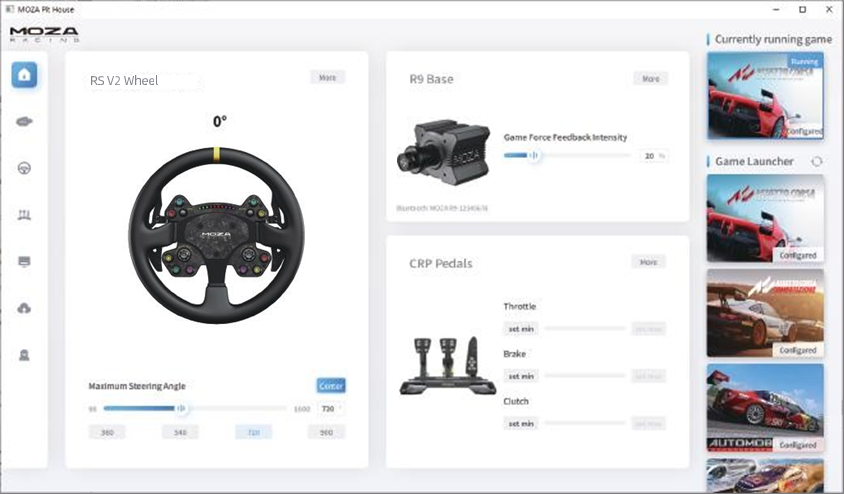Open the Home dashboard in sidebar
This screenshot has height=494, width=844.
point(25,75)
